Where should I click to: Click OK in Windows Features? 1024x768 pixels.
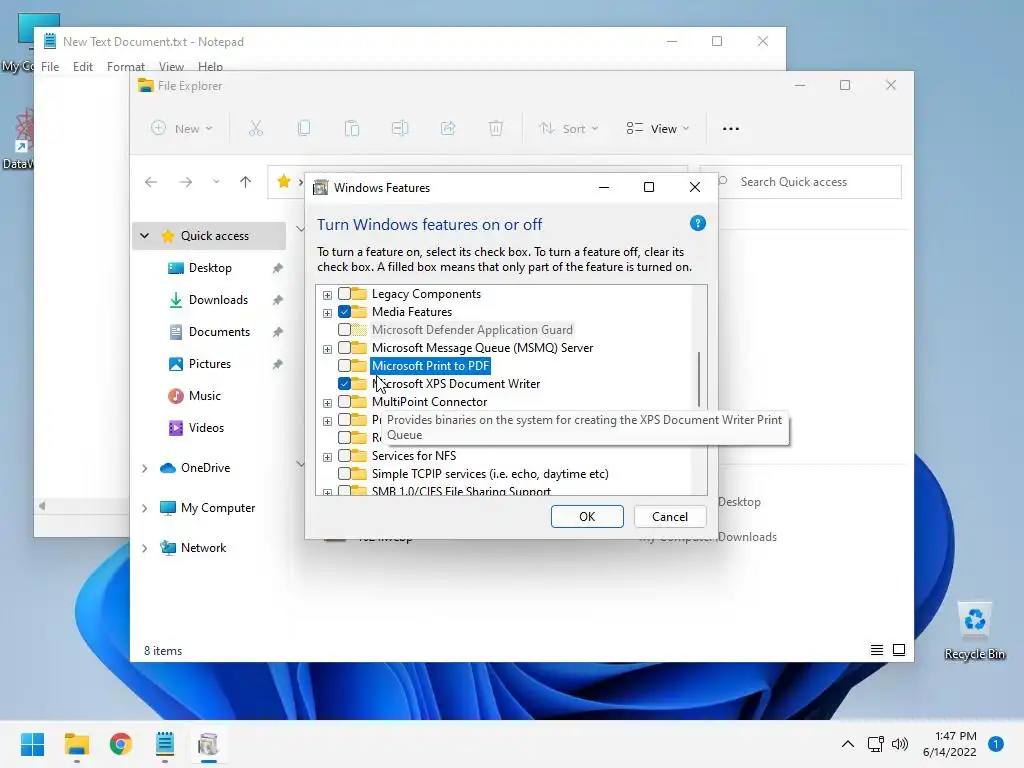pyautogui.click(x=587, y=517)
